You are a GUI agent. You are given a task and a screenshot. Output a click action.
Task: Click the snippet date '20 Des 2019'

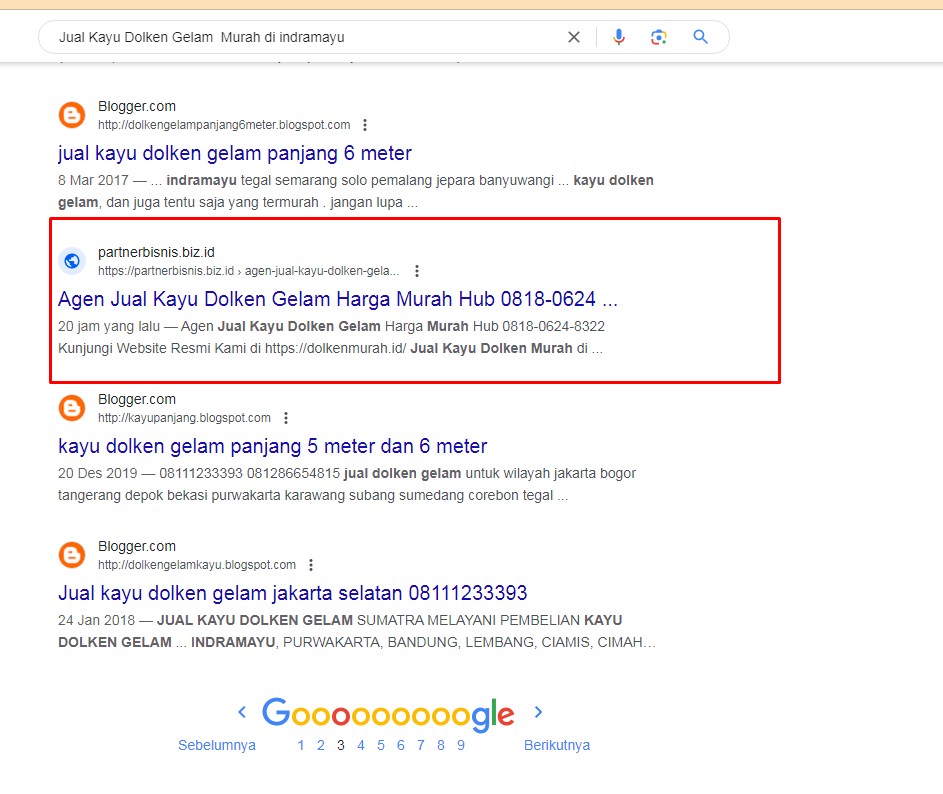(x=98, y=473)
